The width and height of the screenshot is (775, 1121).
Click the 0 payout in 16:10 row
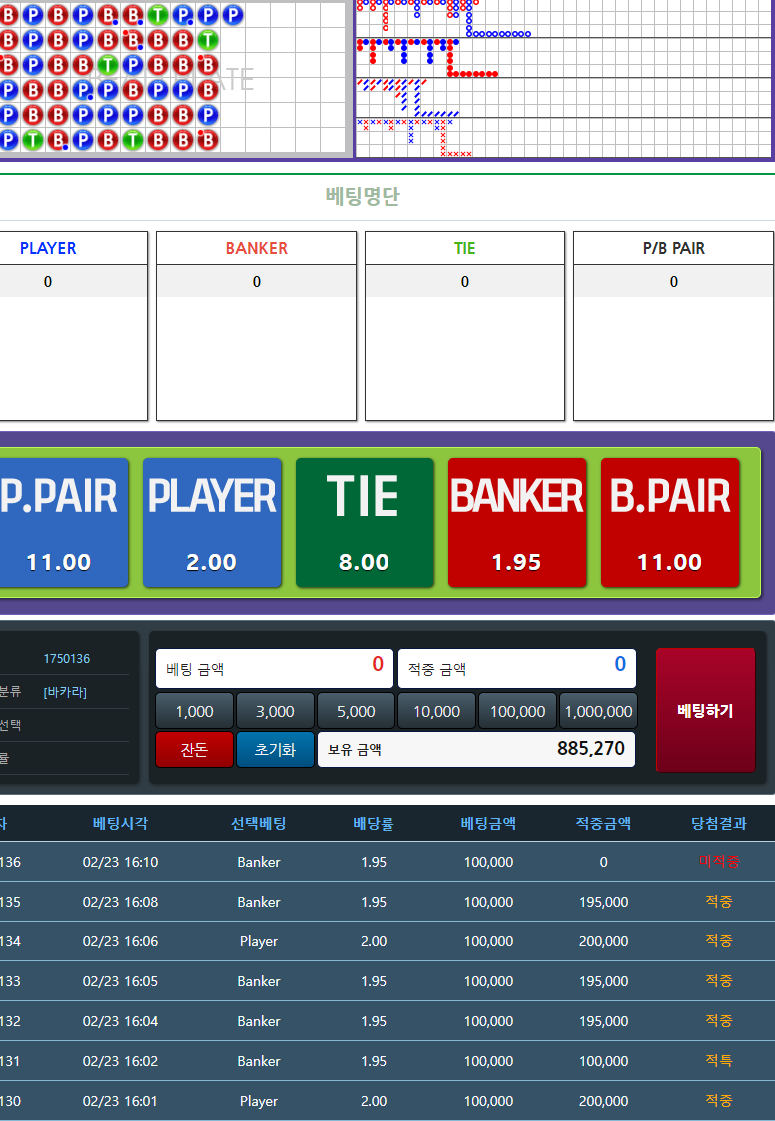603,862
